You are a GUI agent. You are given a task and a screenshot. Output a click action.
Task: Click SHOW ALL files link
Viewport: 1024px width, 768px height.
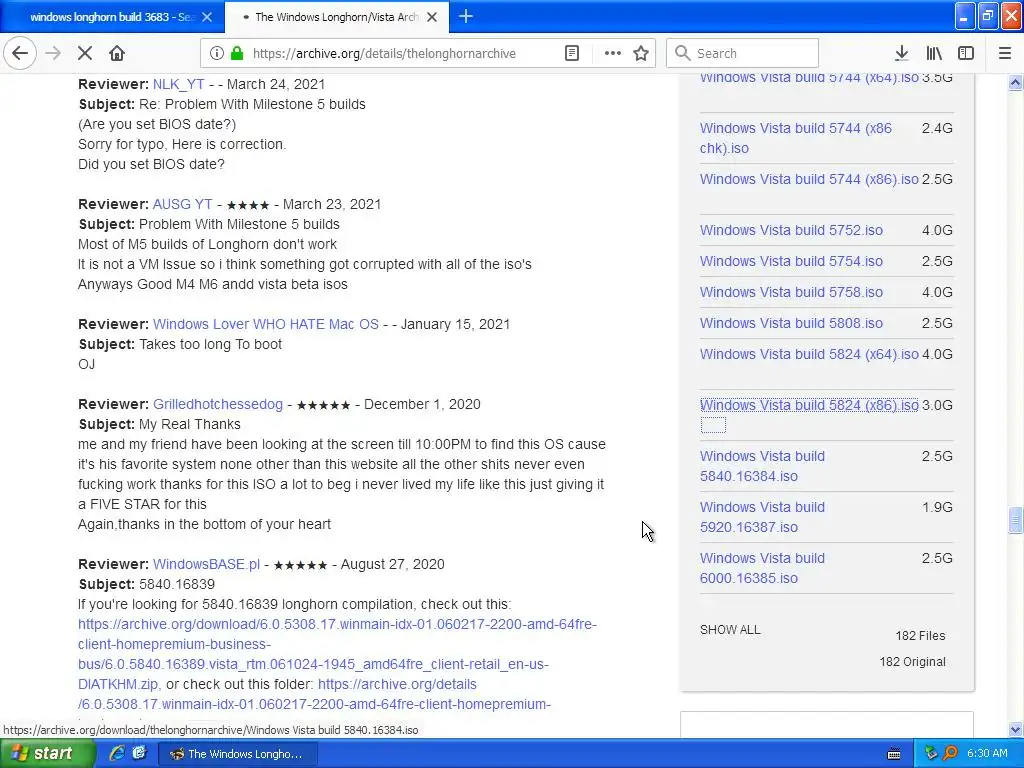pyautogui.click(x=730, y=630)
